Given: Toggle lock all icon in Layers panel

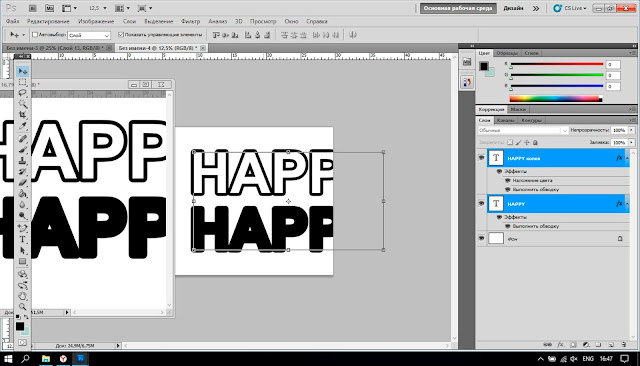Looking at the screenshot, I should [x=535, y=142].
